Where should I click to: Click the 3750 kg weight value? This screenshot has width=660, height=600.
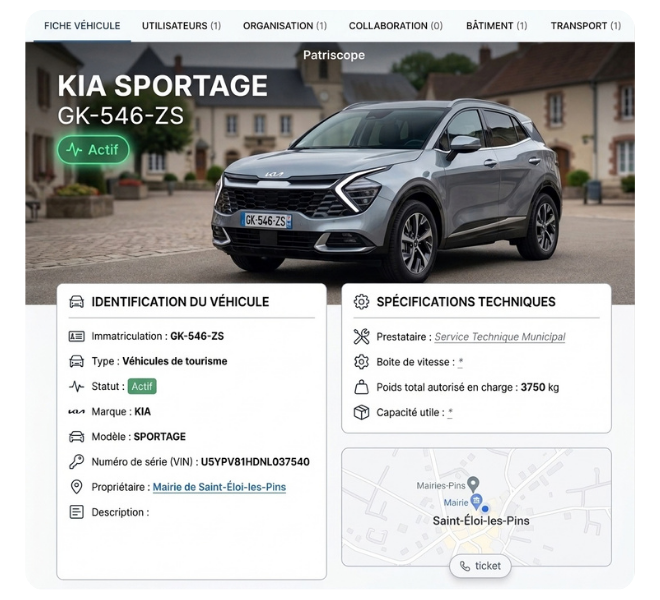point(540,387)
